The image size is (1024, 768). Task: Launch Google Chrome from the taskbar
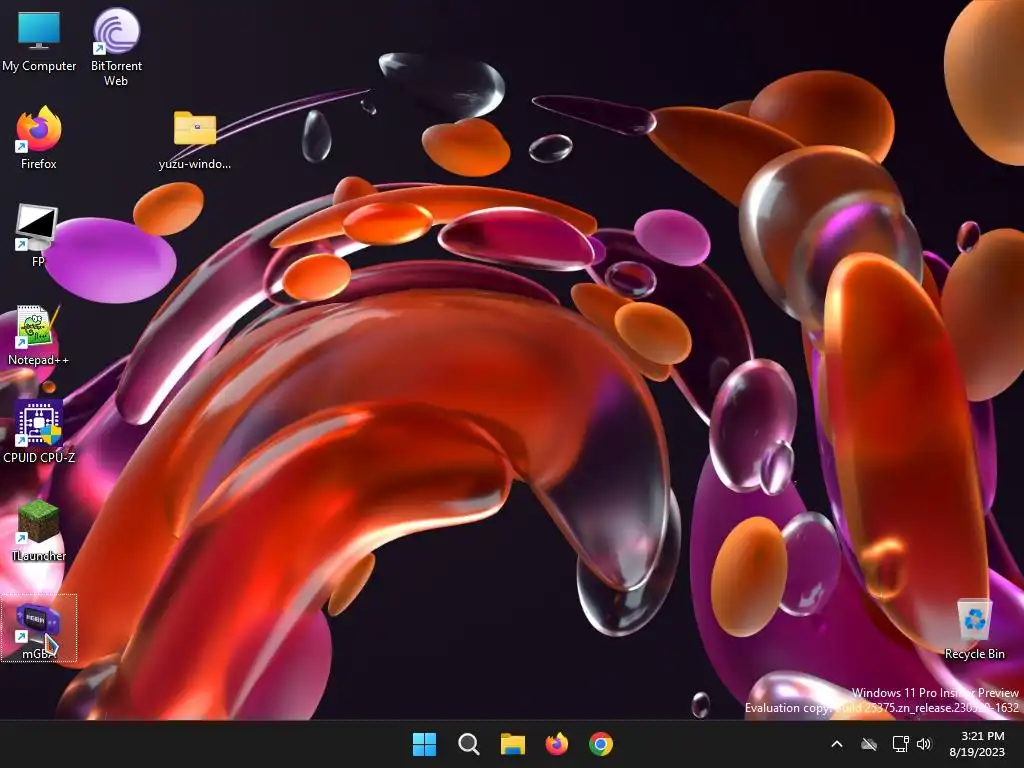pos(601,744)
